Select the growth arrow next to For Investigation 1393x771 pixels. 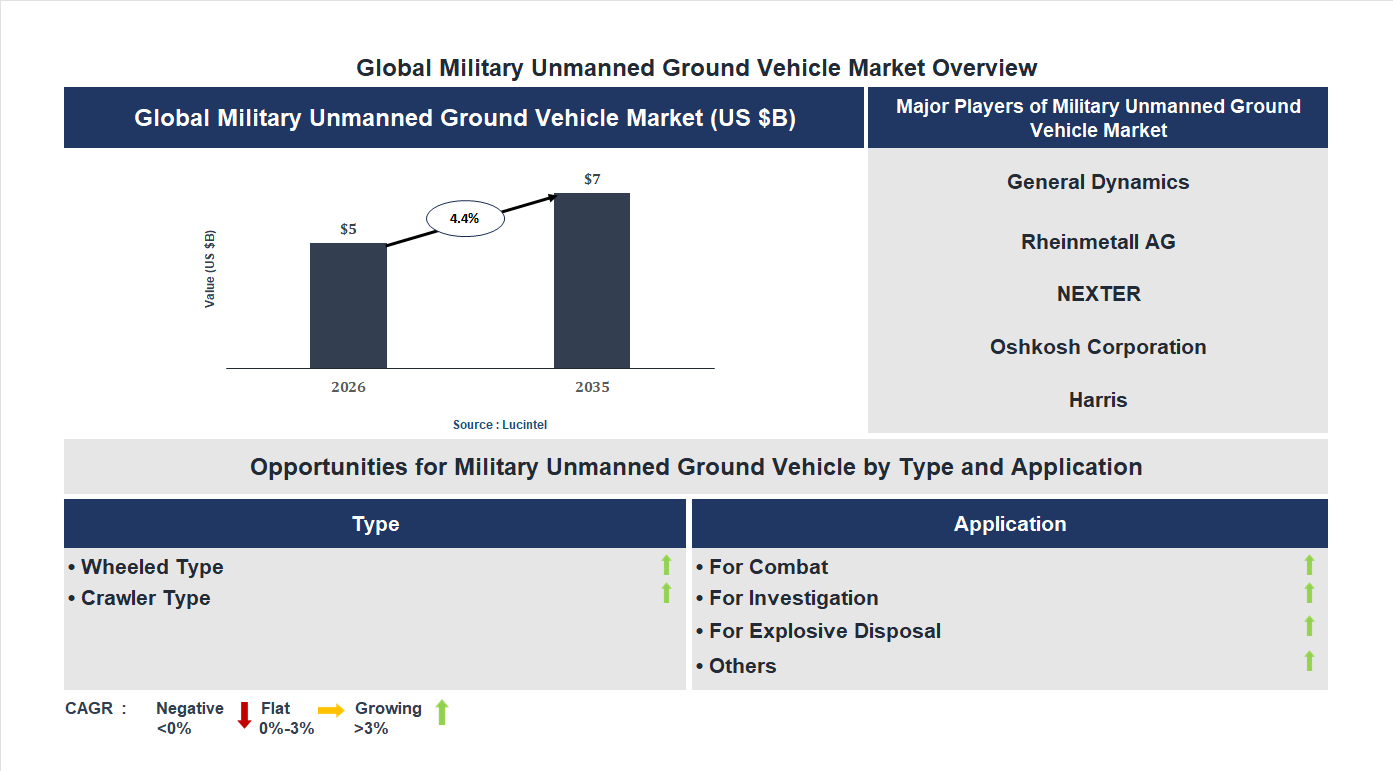pyautogui.click(x=1310, y=592)
